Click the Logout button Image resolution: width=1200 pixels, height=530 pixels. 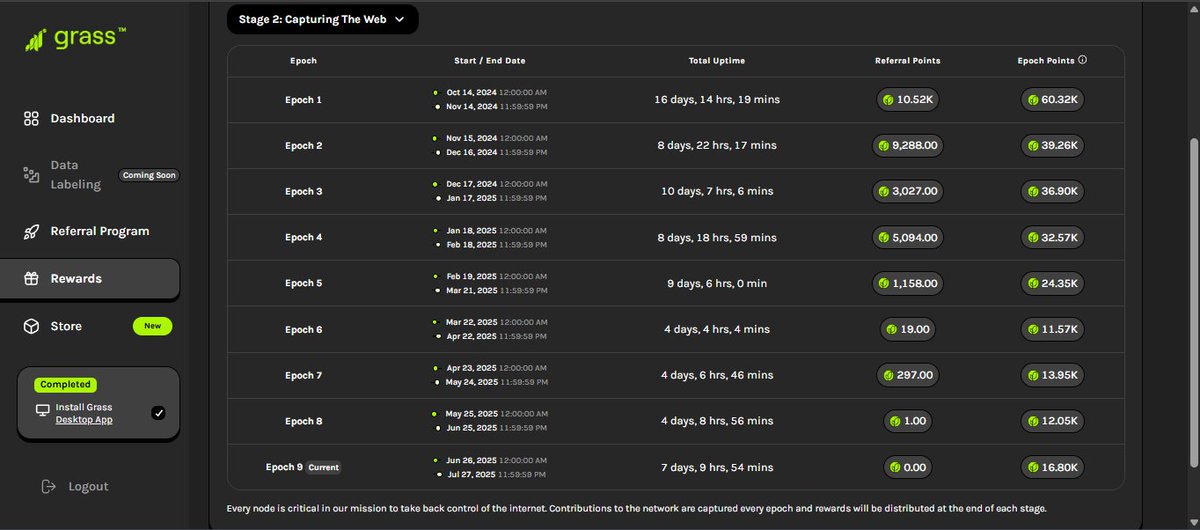point(74,486)
